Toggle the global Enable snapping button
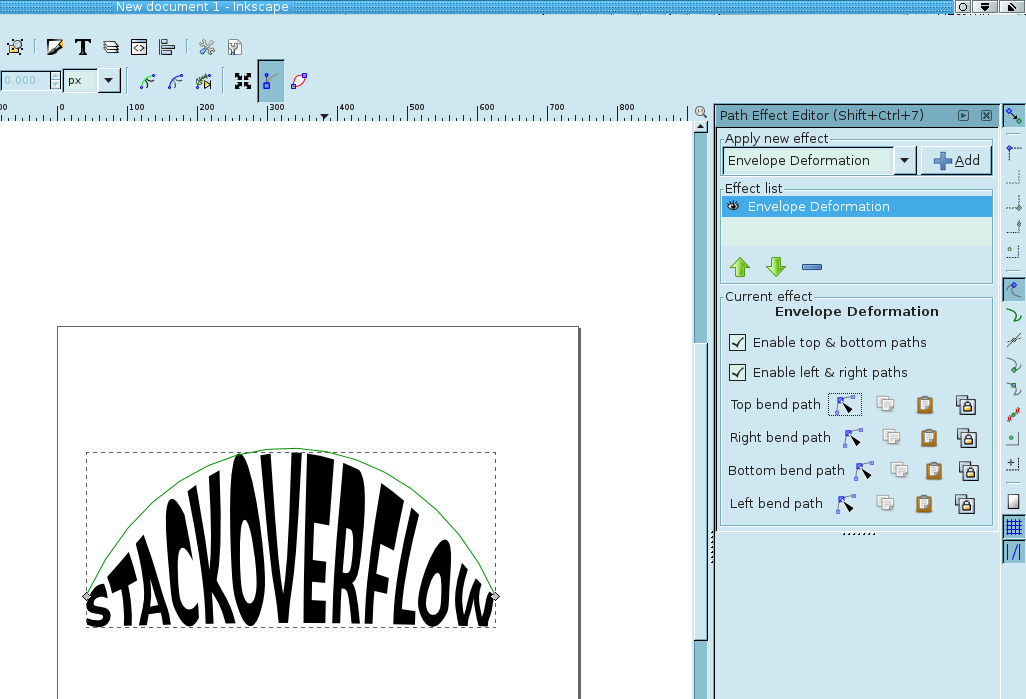This screenshot has height=699, width=1026. (x=1014, y=116)
